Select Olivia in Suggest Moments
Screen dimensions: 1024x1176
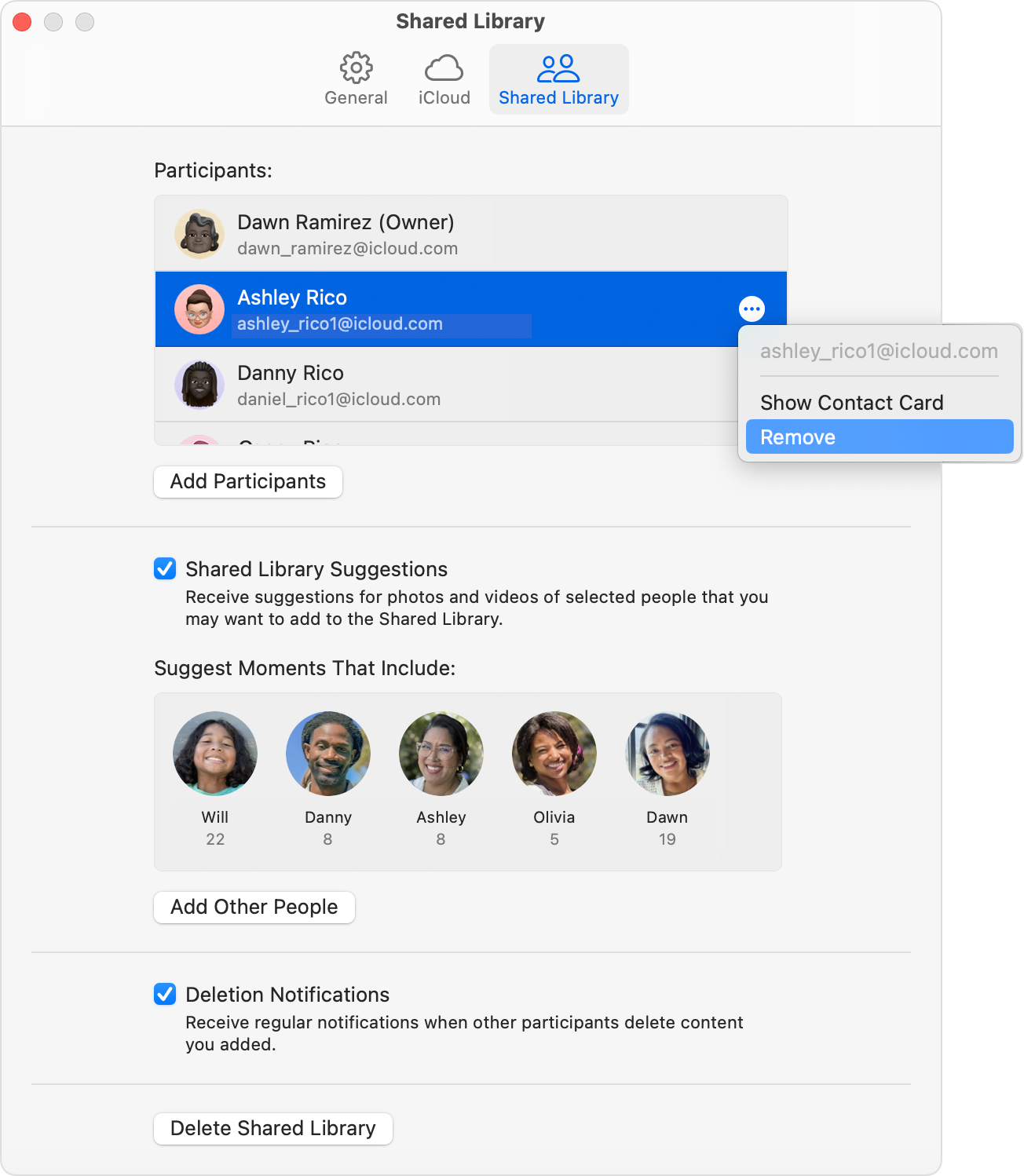[x=554, y=753]
